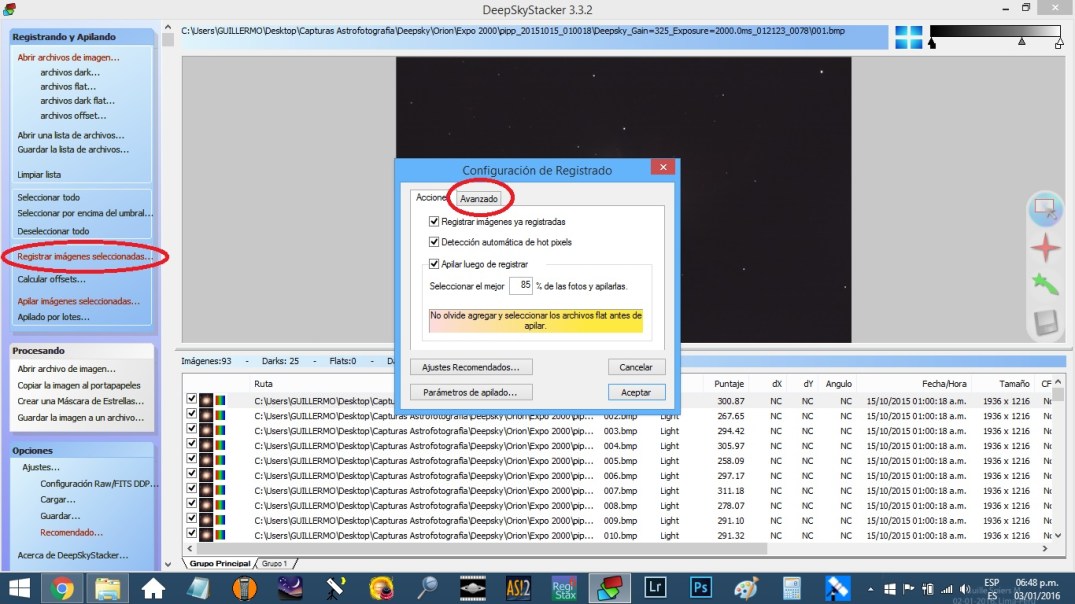1075x604 pixels.
Task: Click the red star editing tool icon
Action: tap(1045, 247)
